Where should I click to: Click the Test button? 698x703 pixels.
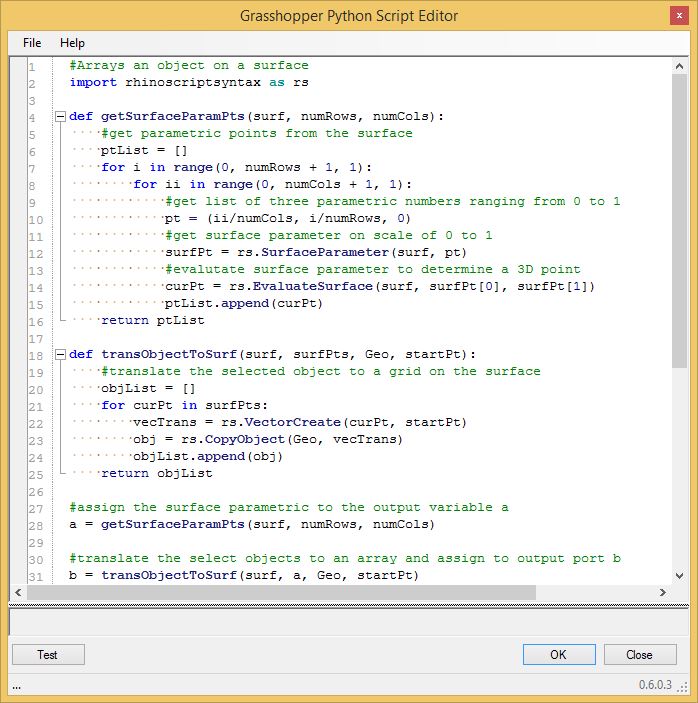[48, 655]
